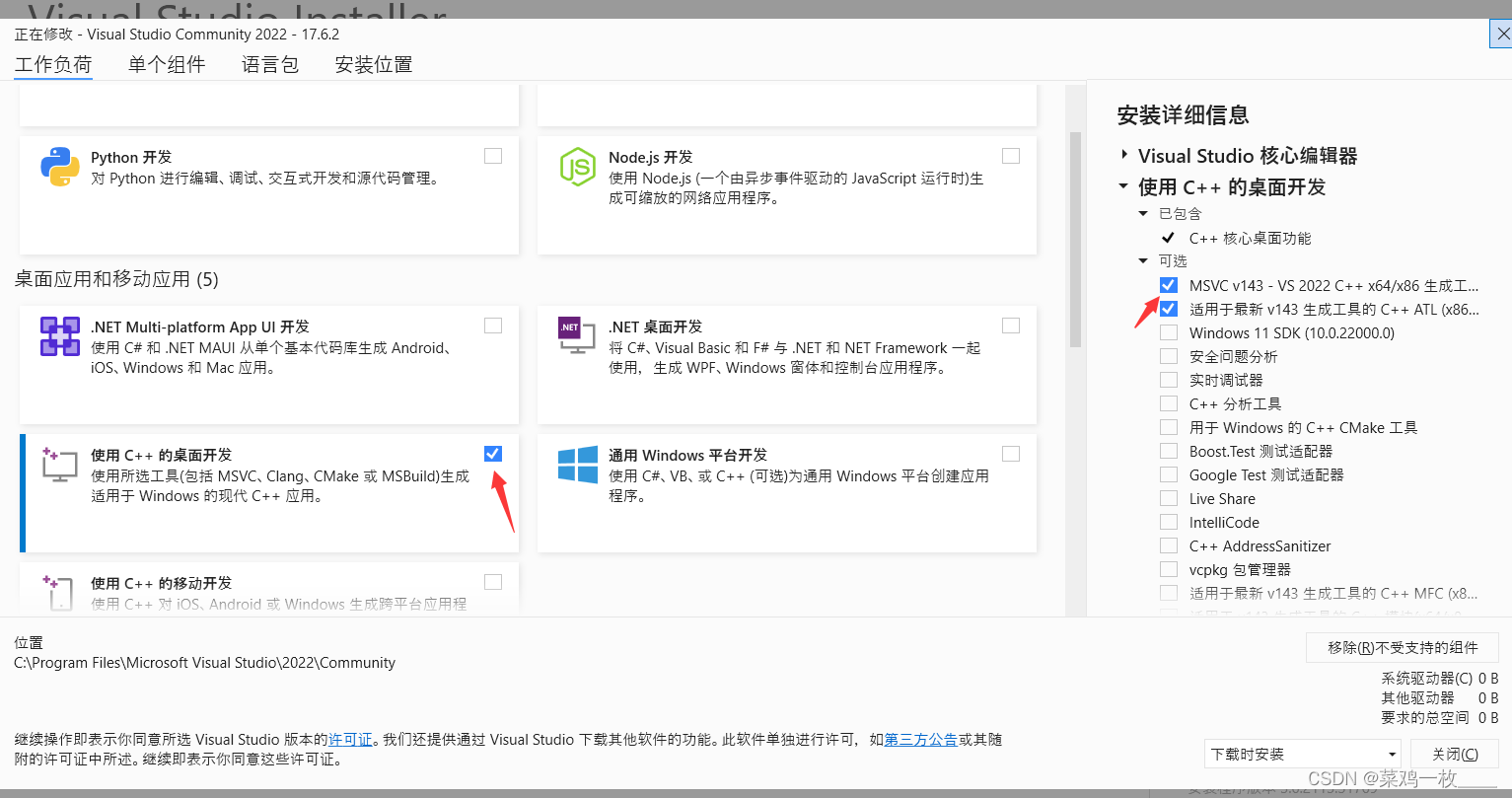Check 用于 Windows 的 C++ CMake 工具
This screenshot has width=1512, height=798.
[1169, 427]
